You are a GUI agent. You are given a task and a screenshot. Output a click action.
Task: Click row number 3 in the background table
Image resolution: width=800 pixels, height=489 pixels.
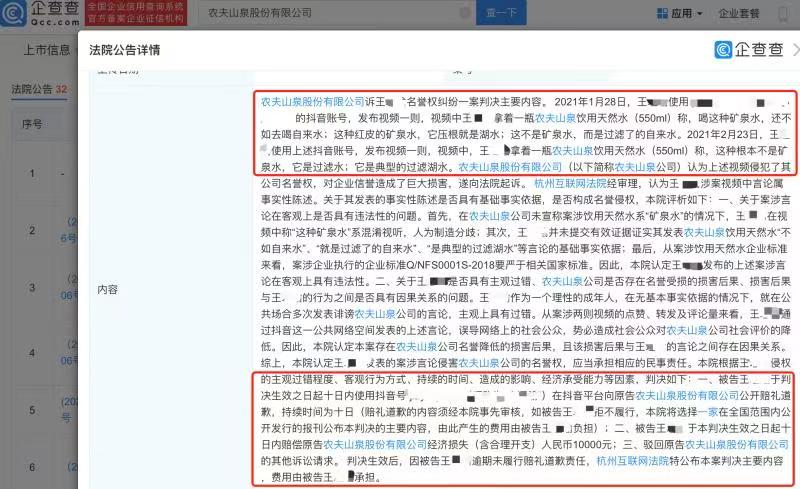tap(32, 287)
